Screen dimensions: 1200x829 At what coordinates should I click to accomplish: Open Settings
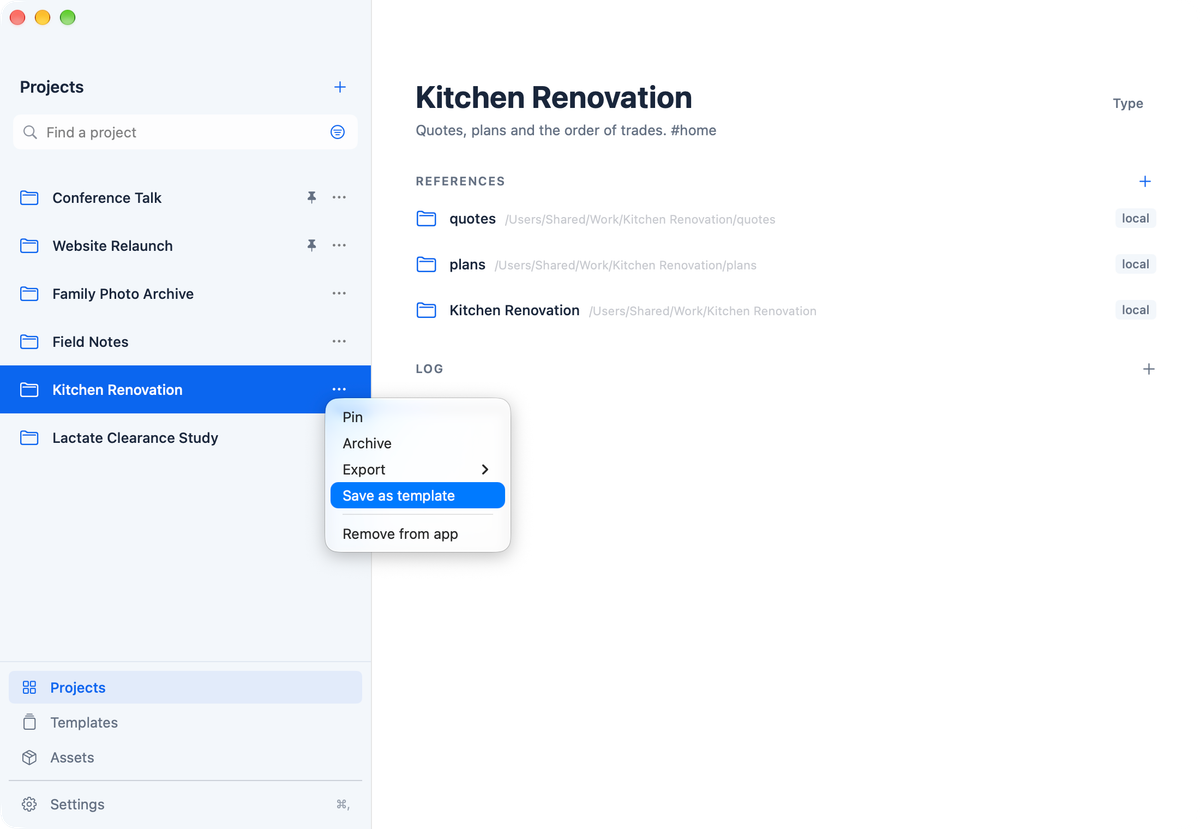point(185,804)
